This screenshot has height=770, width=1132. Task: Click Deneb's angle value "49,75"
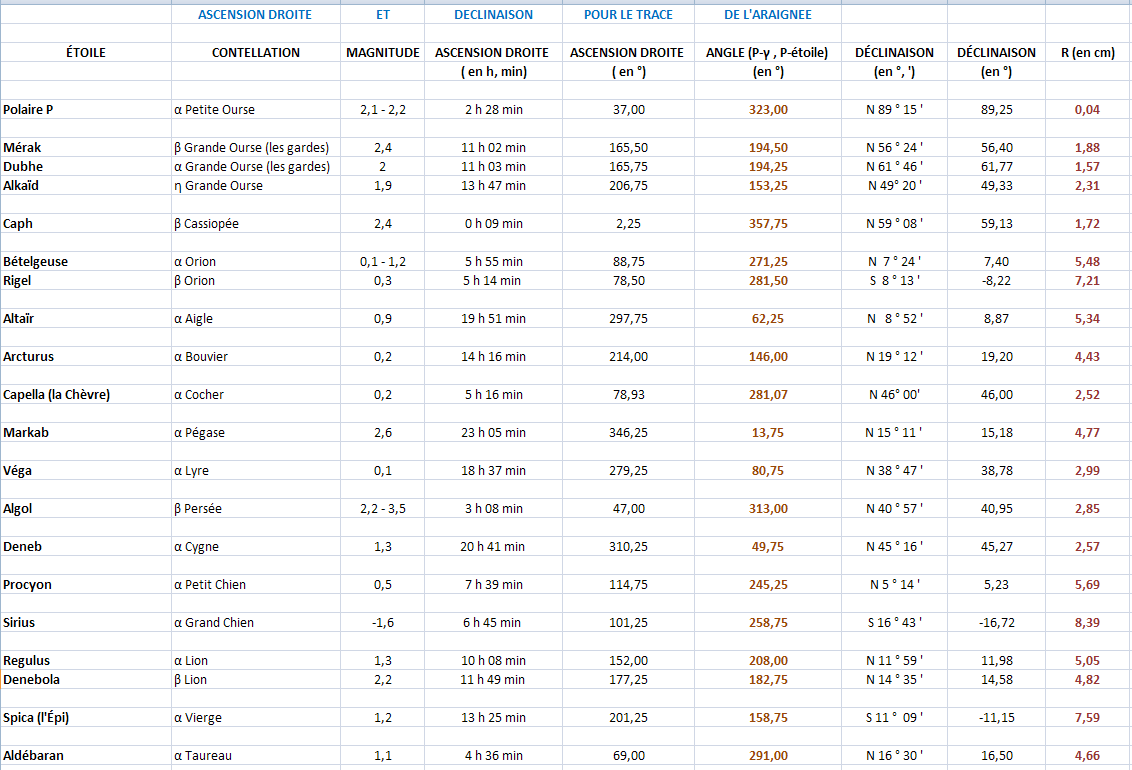coord(767,547)
